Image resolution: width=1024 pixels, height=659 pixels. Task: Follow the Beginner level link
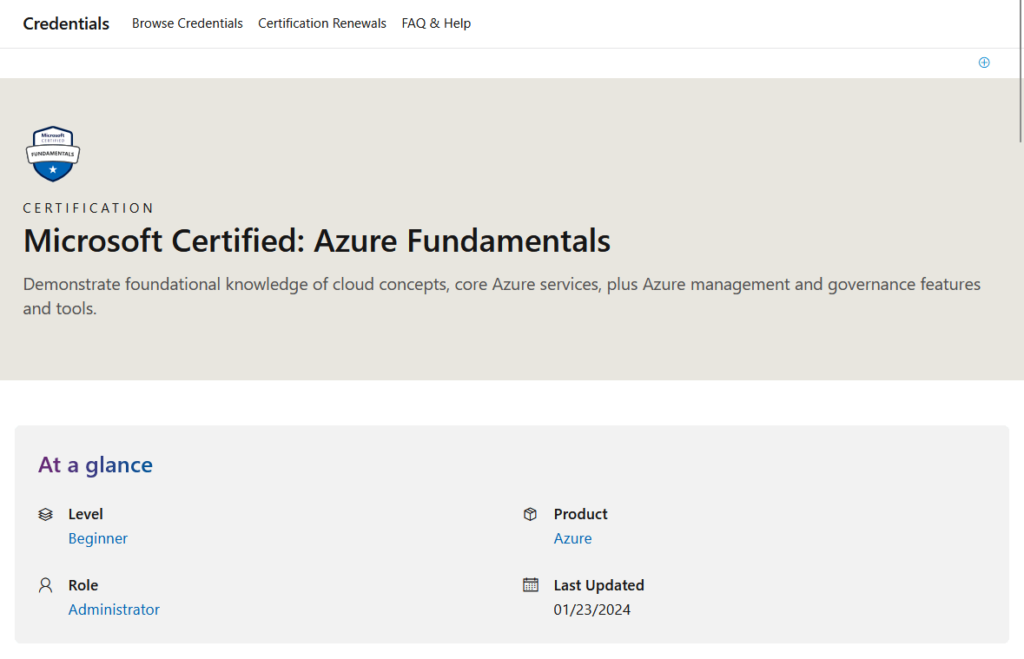coord(98,538)
